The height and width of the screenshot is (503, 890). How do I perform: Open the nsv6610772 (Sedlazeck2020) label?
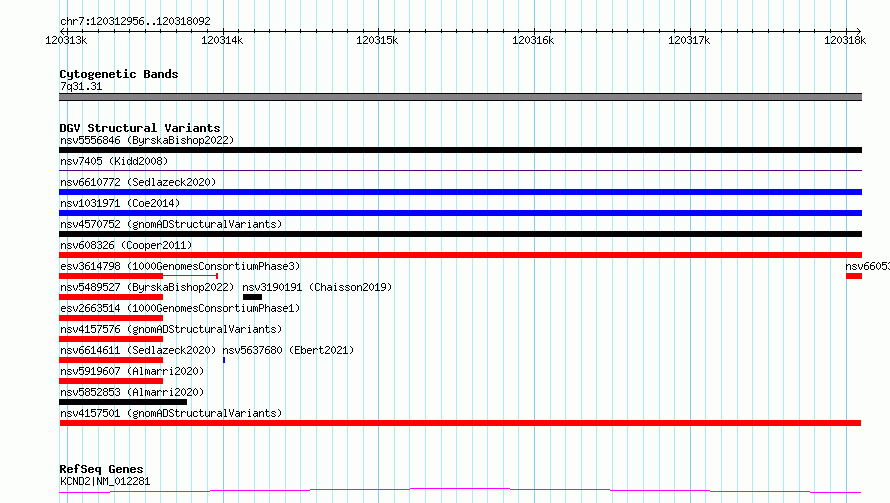pyautogui.click(x=138, y=182)
